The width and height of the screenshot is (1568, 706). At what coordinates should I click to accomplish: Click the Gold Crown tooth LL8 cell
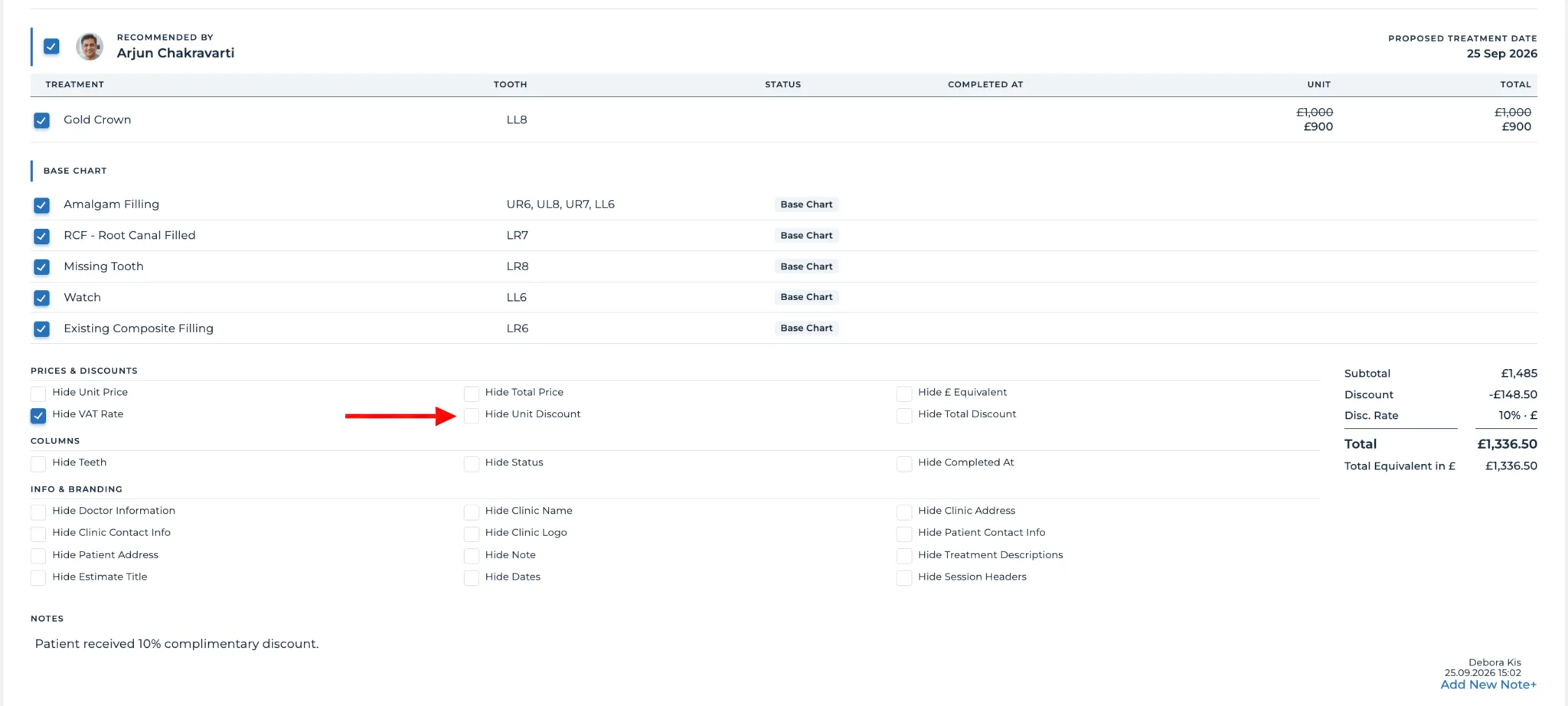tap(517, 120)
